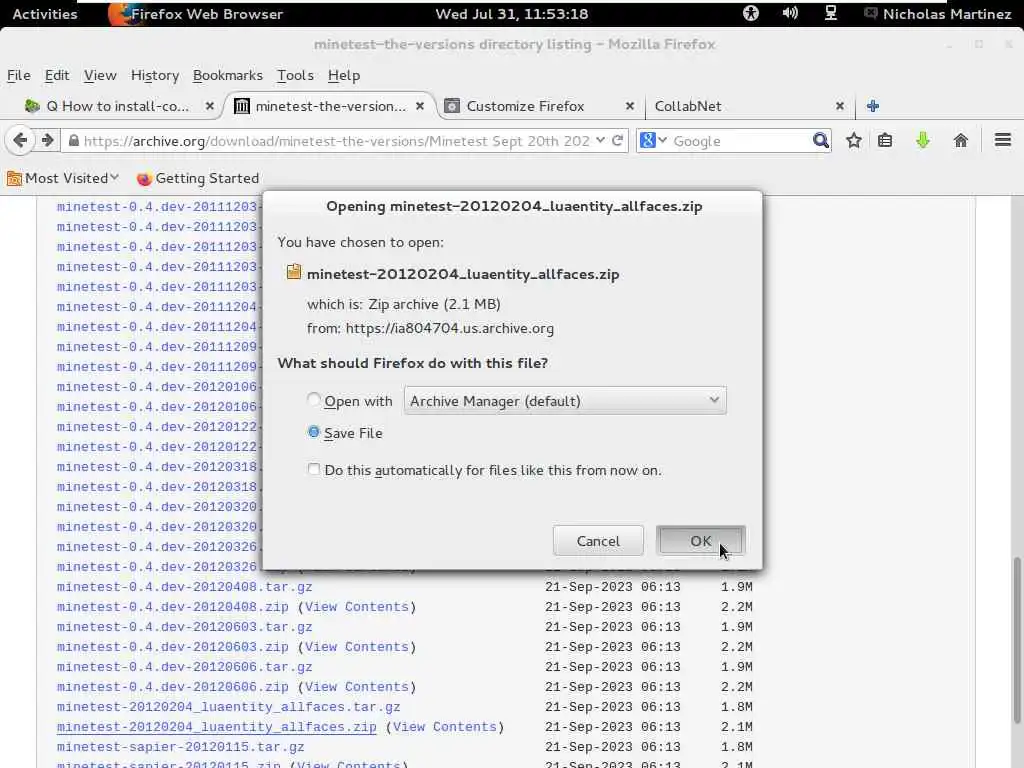This screenshot has width=1024, height=768.
Task: Open the Nicholas Martinez user menu
Action: click(x=937, y=14)
